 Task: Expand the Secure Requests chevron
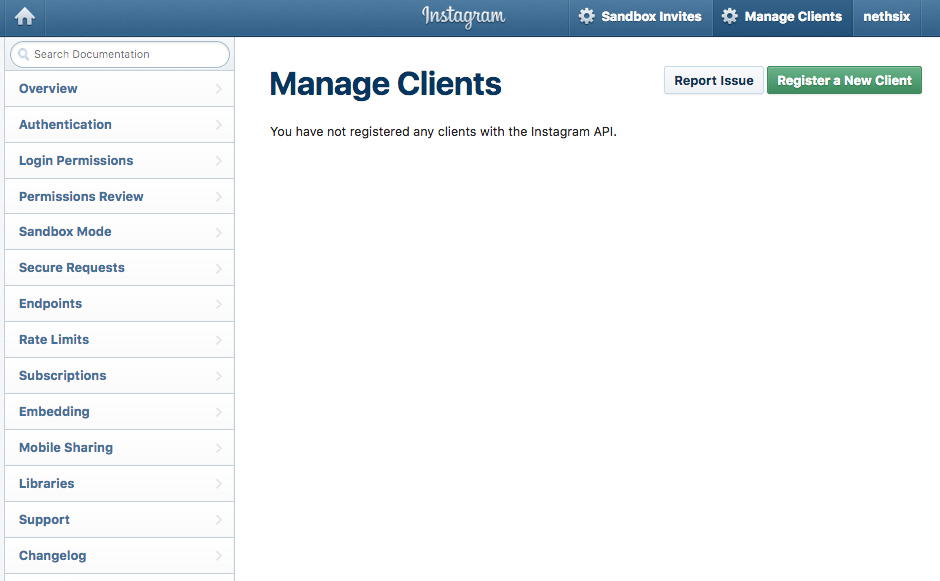pos(219,268)
